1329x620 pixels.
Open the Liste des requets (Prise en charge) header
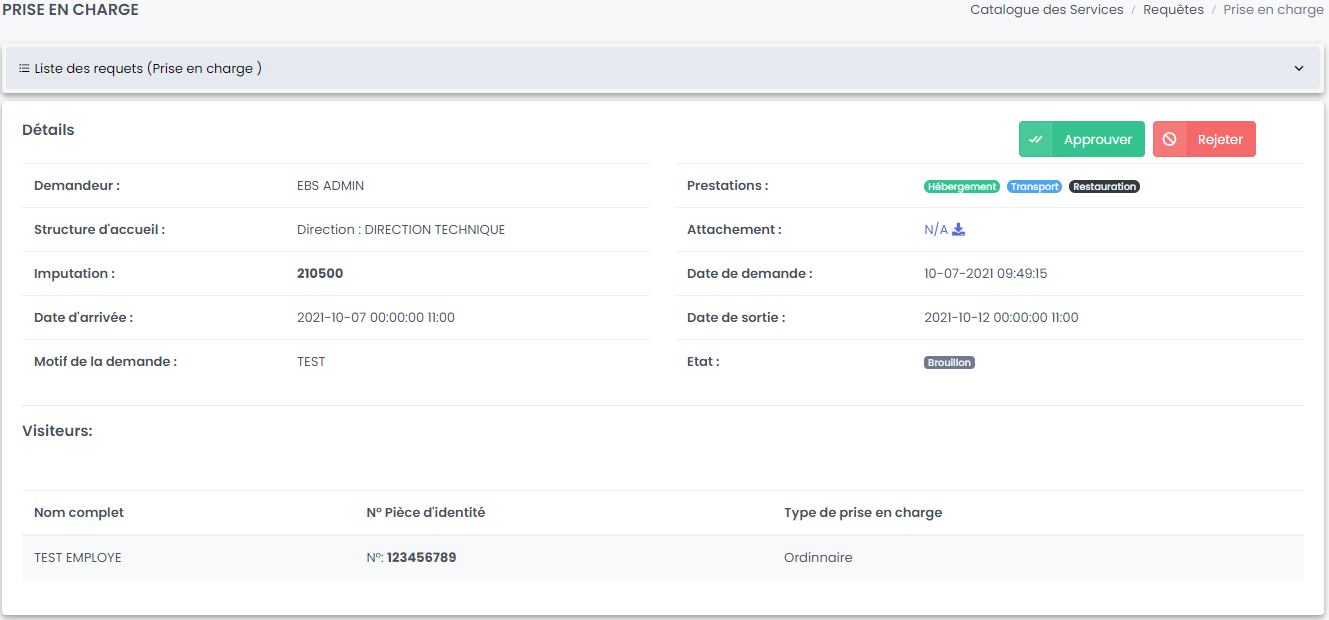coord(148,69)
